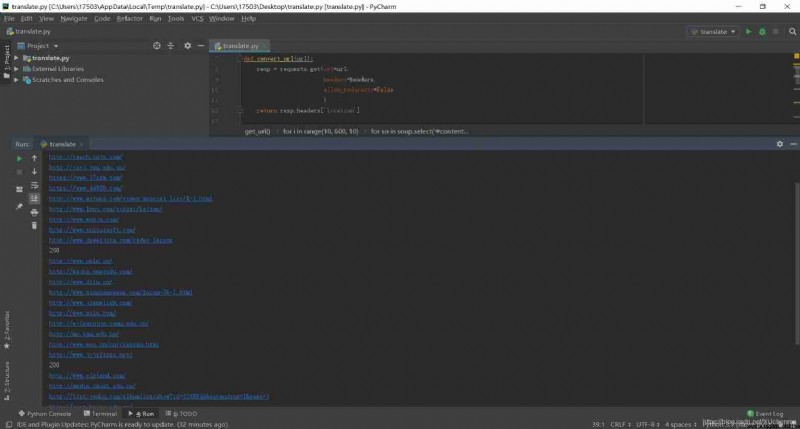Open the File menu

click(9, 18)
